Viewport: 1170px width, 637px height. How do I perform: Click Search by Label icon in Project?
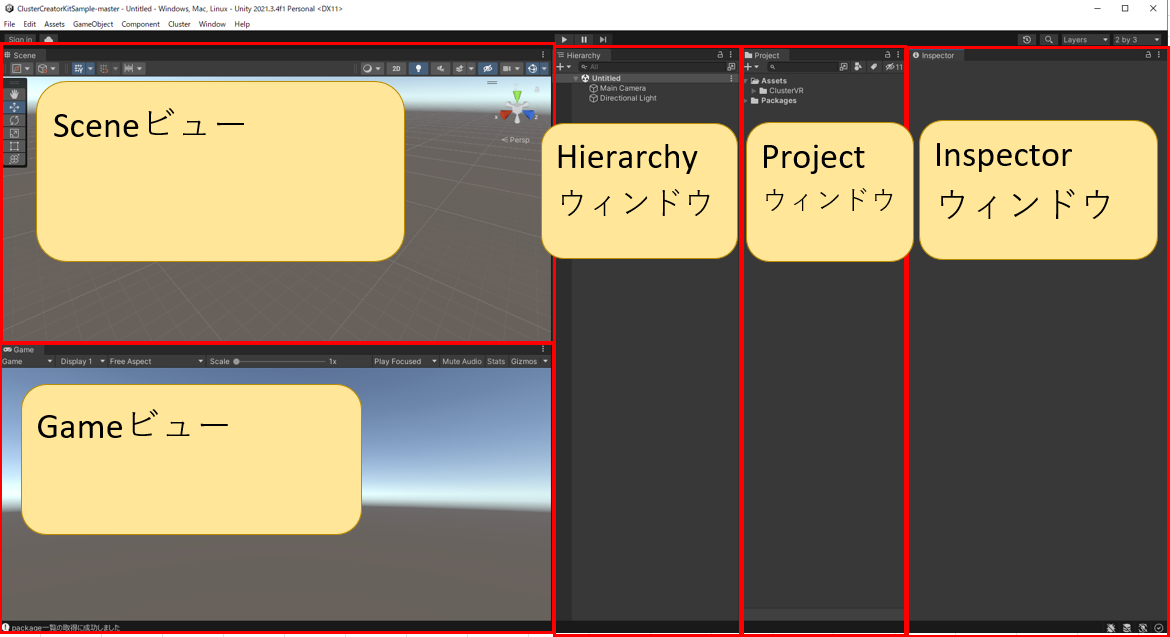[x=874, y=66]
